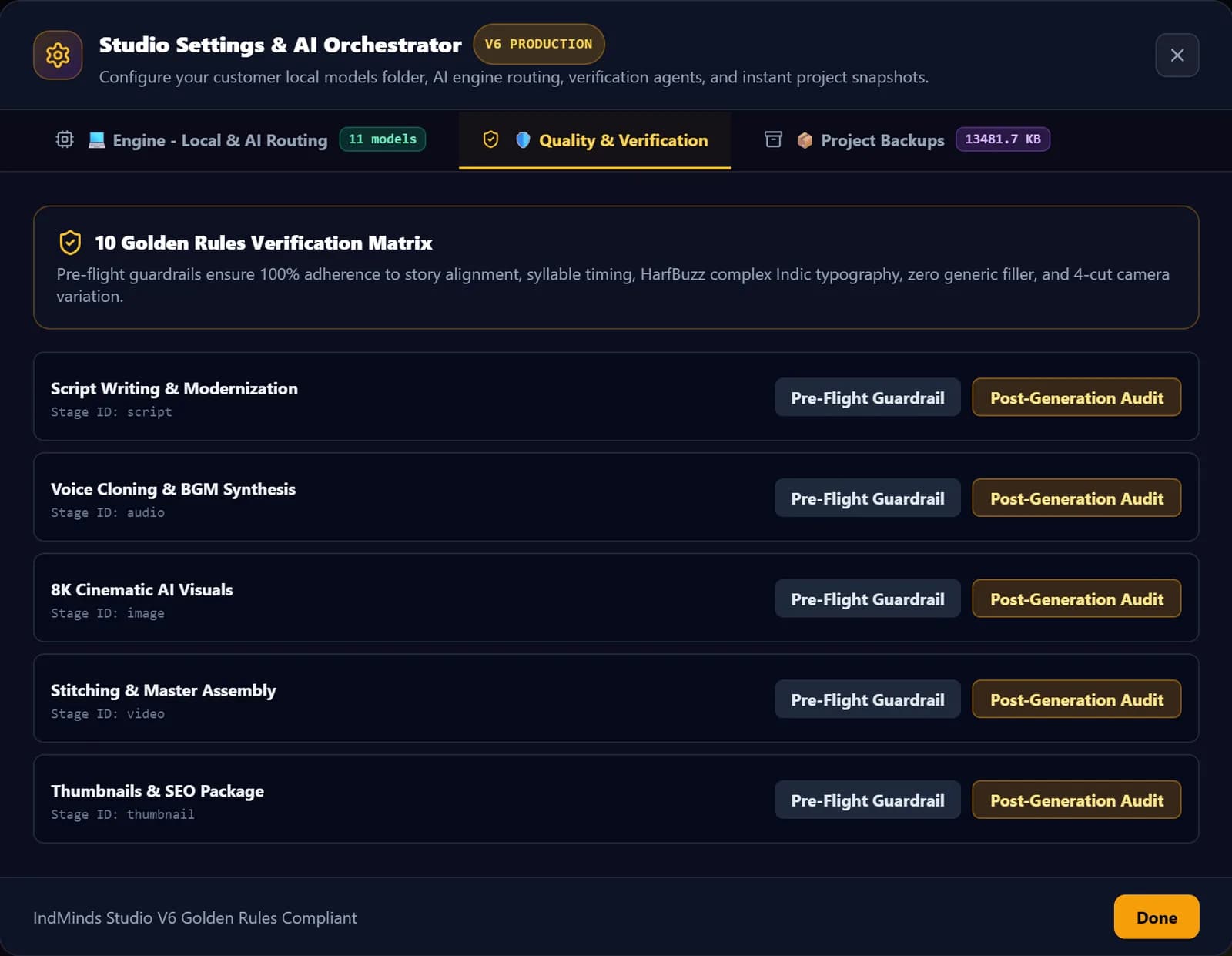Close the Studio Settings dialog
This screenshot has height=956, width=1232.
tap(1177, 55)
